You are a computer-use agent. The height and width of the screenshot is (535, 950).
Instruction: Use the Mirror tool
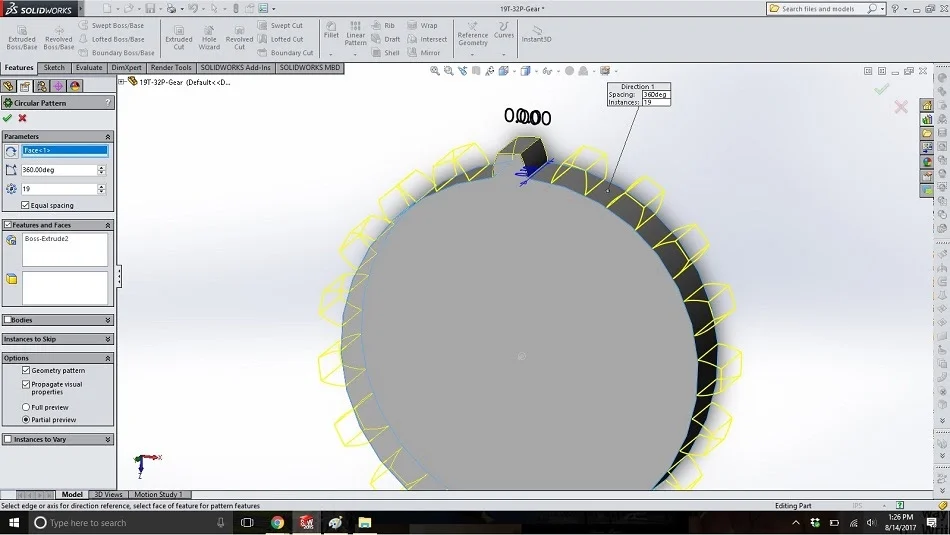(424, 53)
